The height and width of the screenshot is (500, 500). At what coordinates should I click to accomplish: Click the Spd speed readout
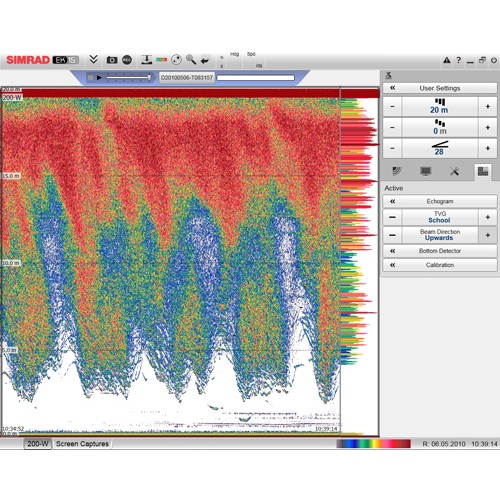coord(251,54)
